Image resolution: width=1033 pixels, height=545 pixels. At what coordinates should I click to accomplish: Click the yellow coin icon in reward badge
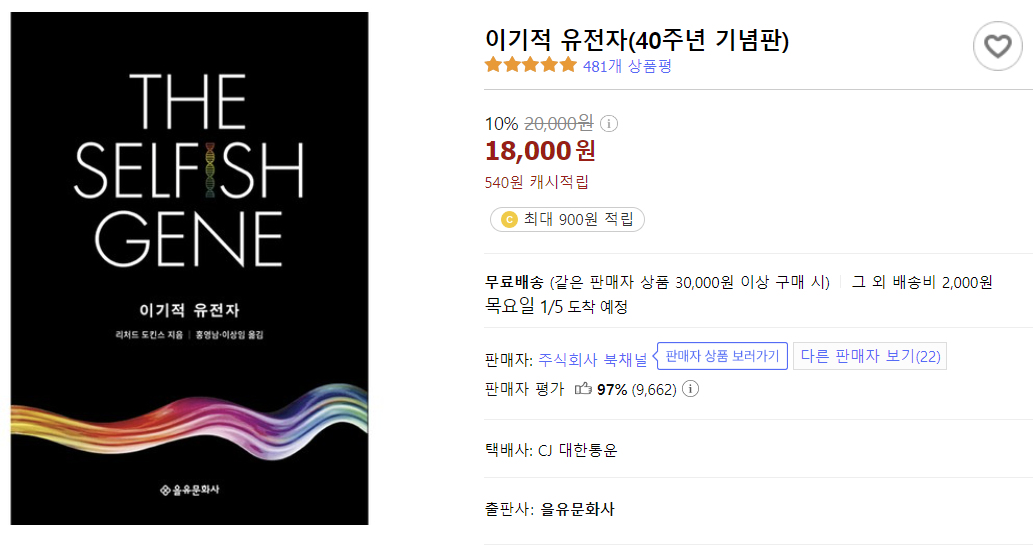click(x=509, y=220)
